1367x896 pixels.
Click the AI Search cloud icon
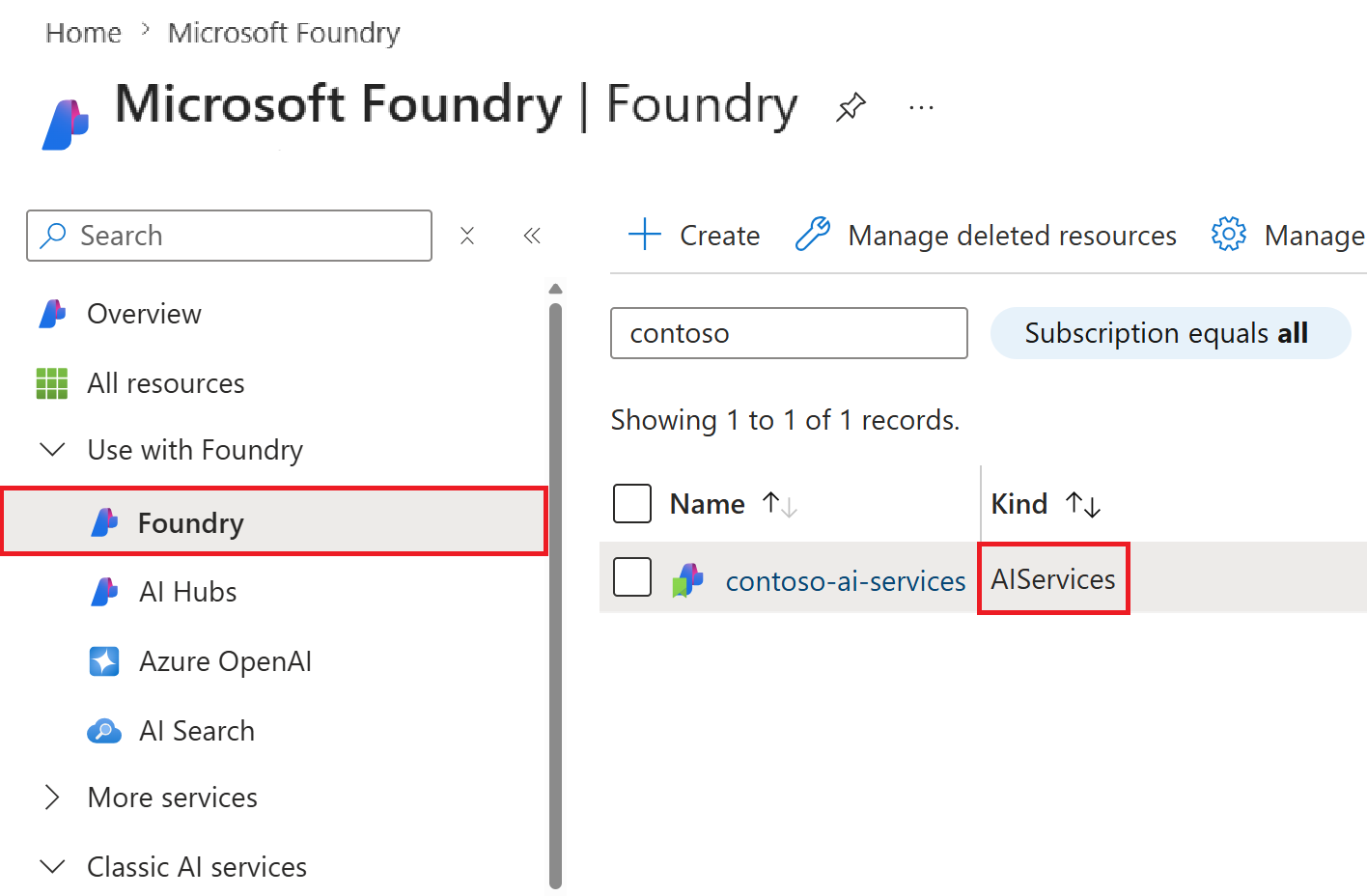click(104, 731)
